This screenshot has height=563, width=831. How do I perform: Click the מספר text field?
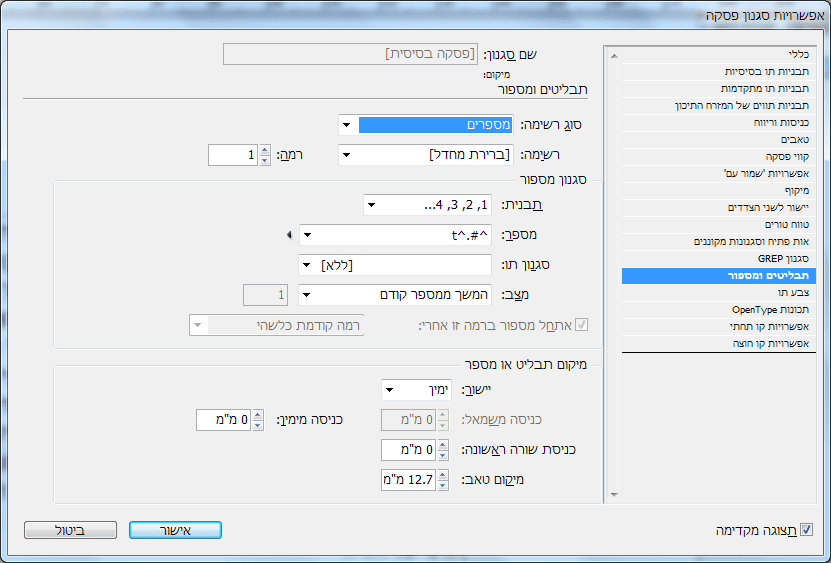click(x=403, y=235)
